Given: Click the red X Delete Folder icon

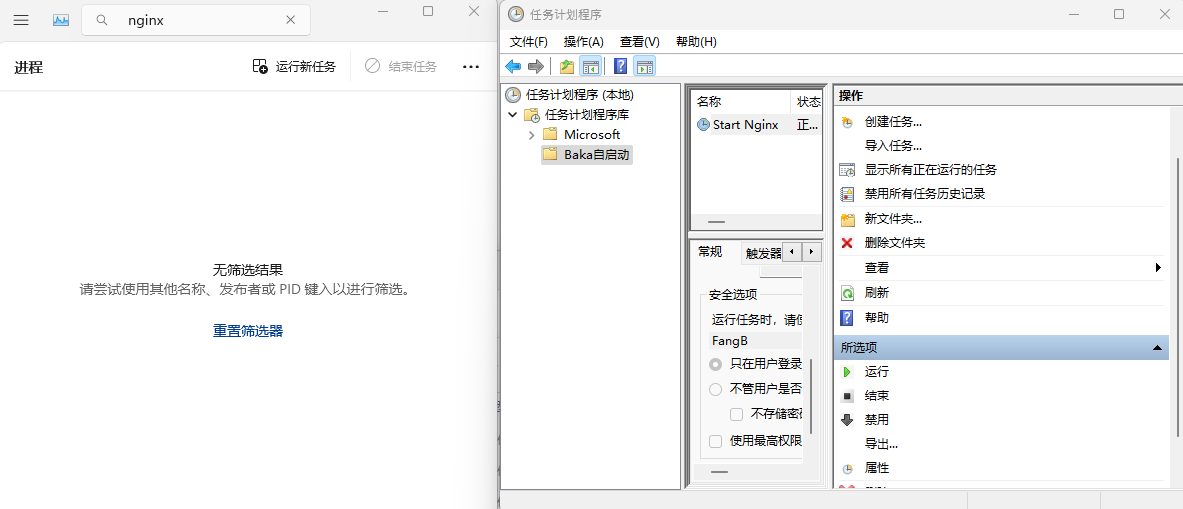Looking at the screenshot, I should click(847, 243).
